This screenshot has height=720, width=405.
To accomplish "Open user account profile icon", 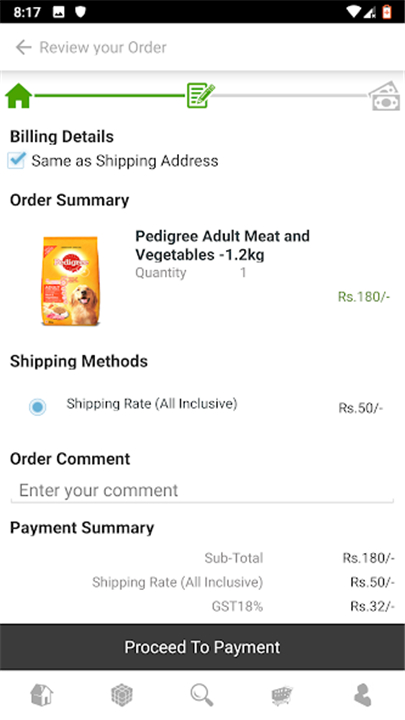I will point(362,694).
